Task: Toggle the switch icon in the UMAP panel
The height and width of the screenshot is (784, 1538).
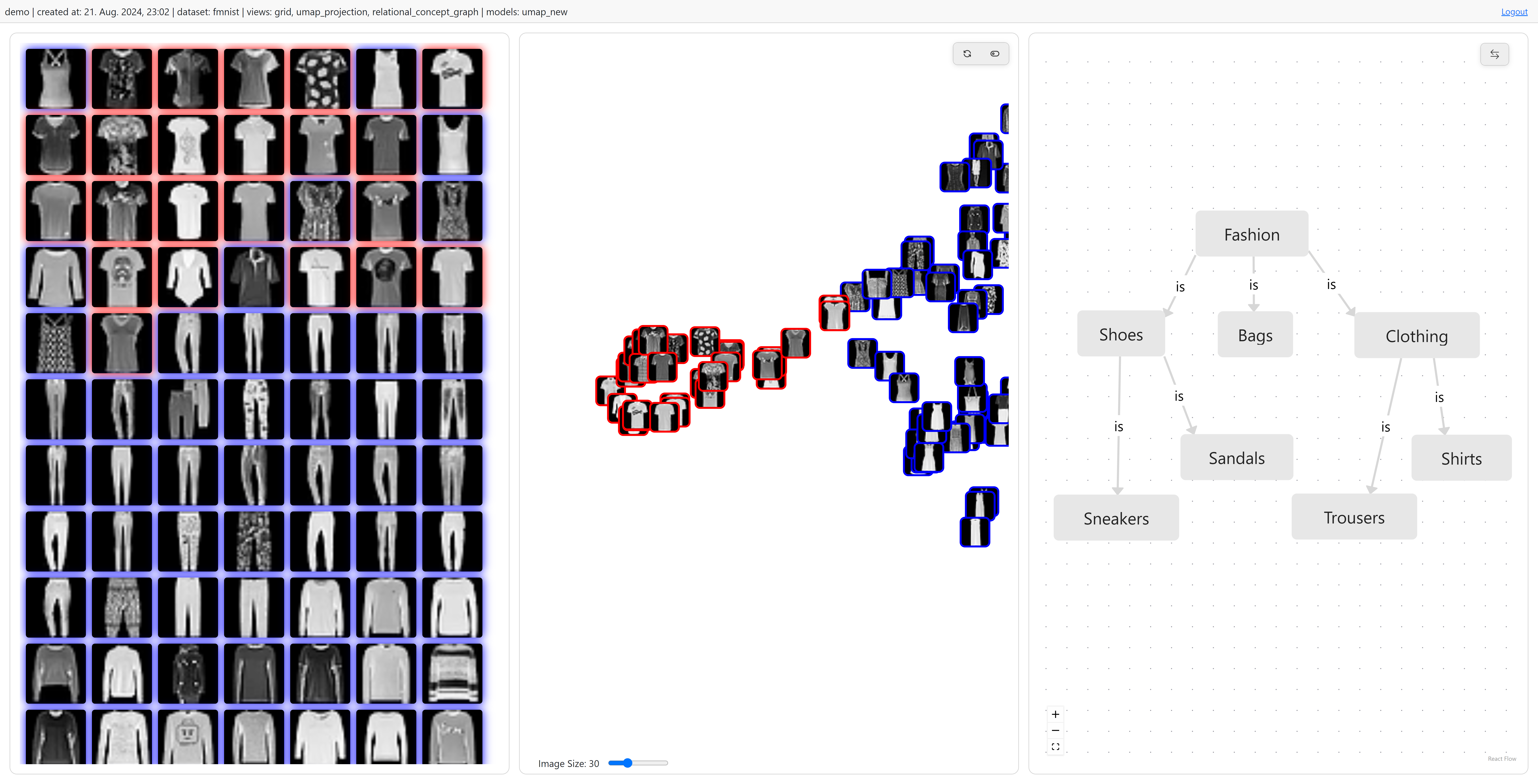Action: click(x=995, y=54)
